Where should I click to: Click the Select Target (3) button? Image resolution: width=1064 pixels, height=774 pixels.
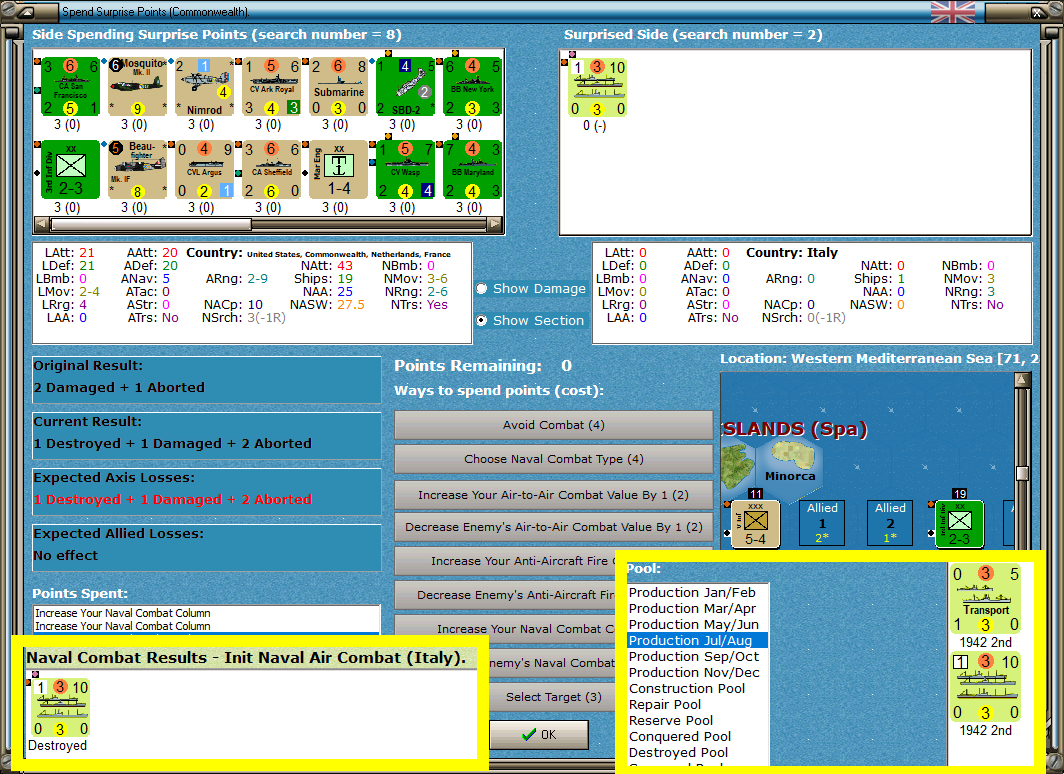[x=554, y=697]
